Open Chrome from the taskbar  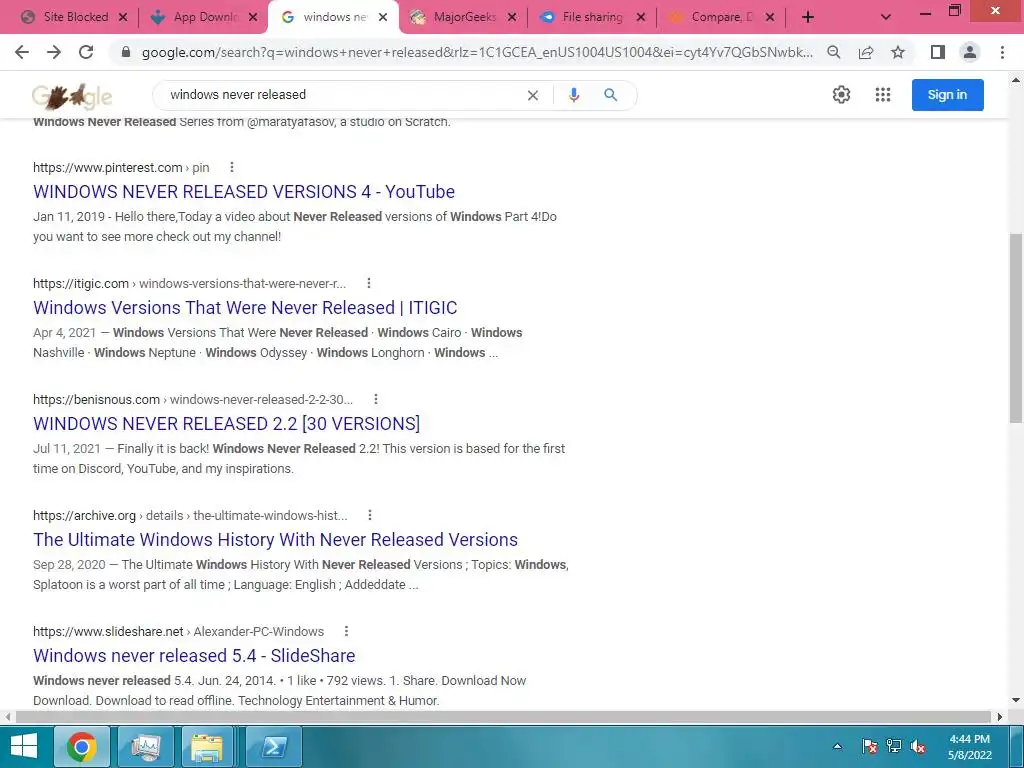[x=82, y=746]
